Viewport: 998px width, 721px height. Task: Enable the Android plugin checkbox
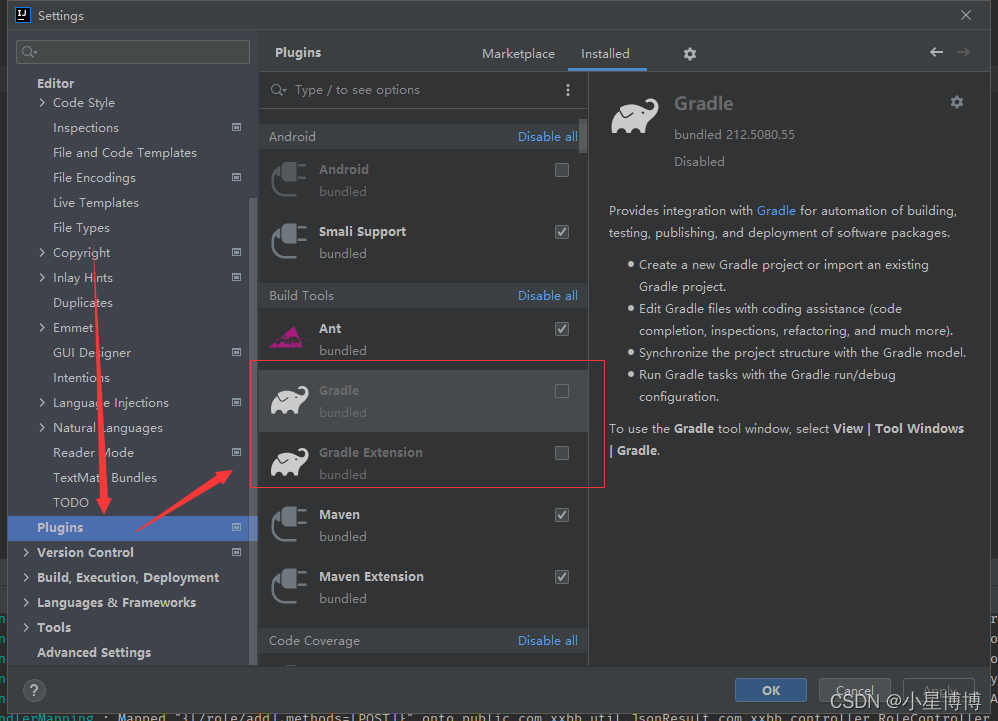pyautogui.click(x=562, y=170)
